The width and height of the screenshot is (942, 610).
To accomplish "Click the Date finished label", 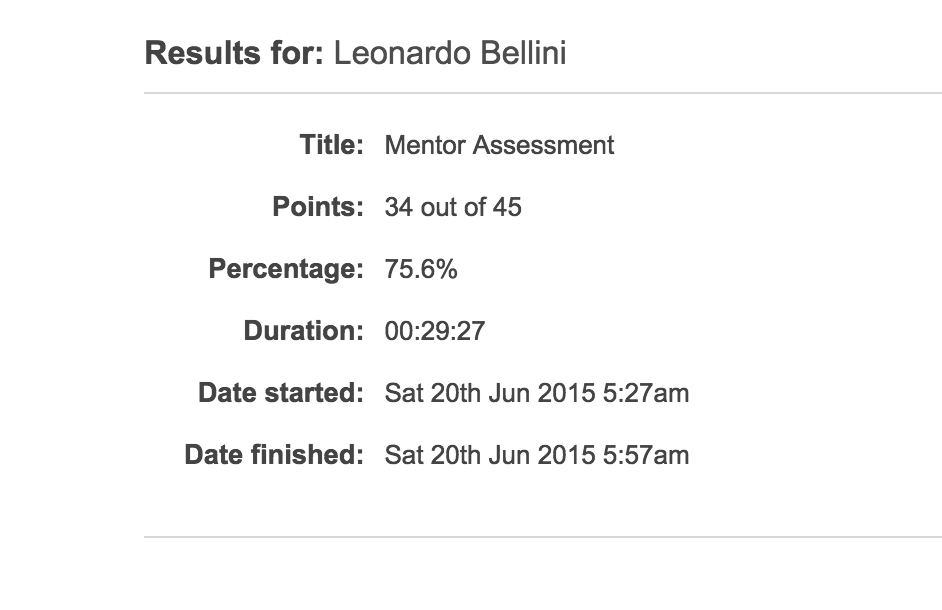I will (x=274, y=454).
